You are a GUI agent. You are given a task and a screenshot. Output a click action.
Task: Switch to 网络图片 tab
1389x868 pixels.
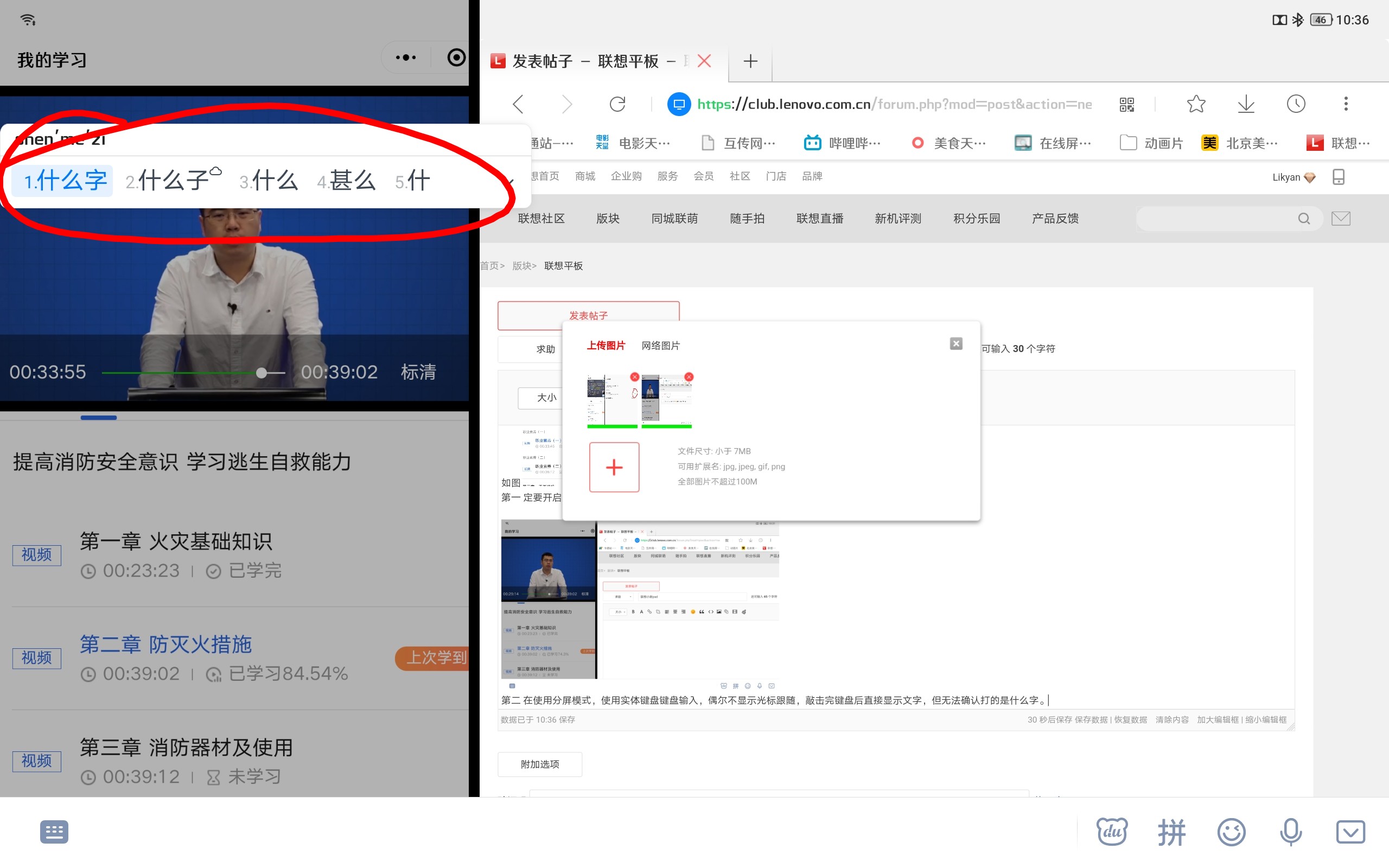(660, 345)
